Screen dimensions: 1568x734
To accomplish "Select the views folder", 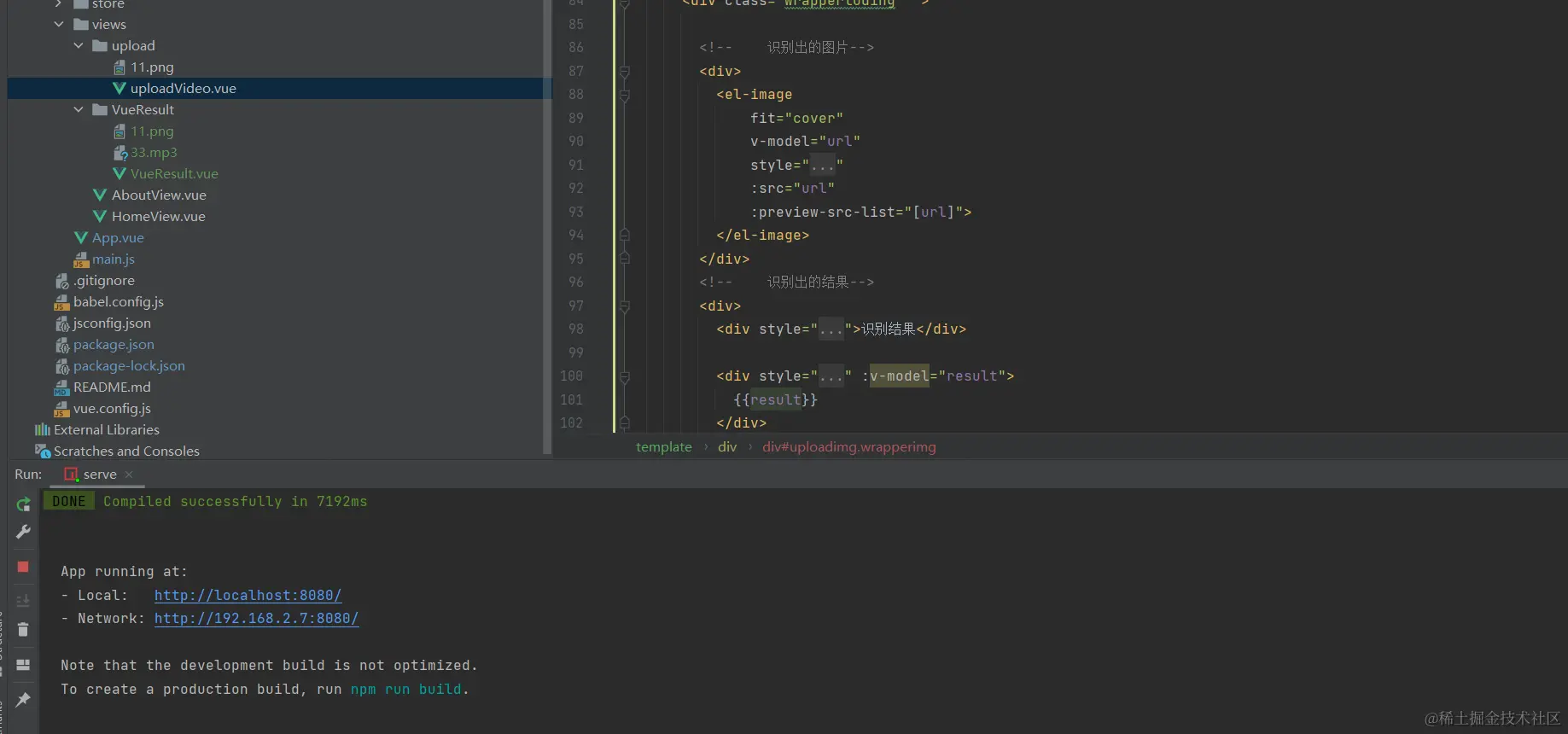I will pyautogui.click(x=108, y=24).
